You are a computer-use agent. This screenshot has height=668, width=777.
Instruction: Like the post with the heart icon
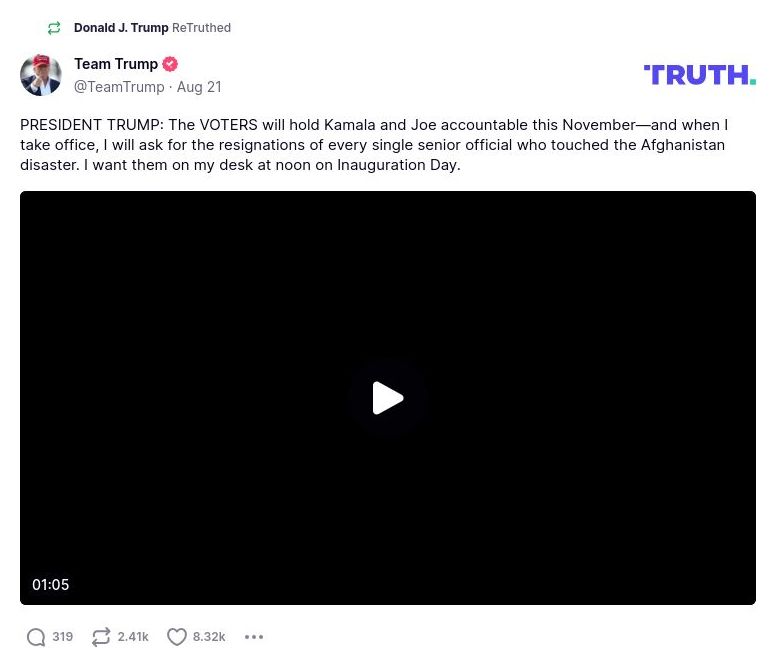point(177,637)
